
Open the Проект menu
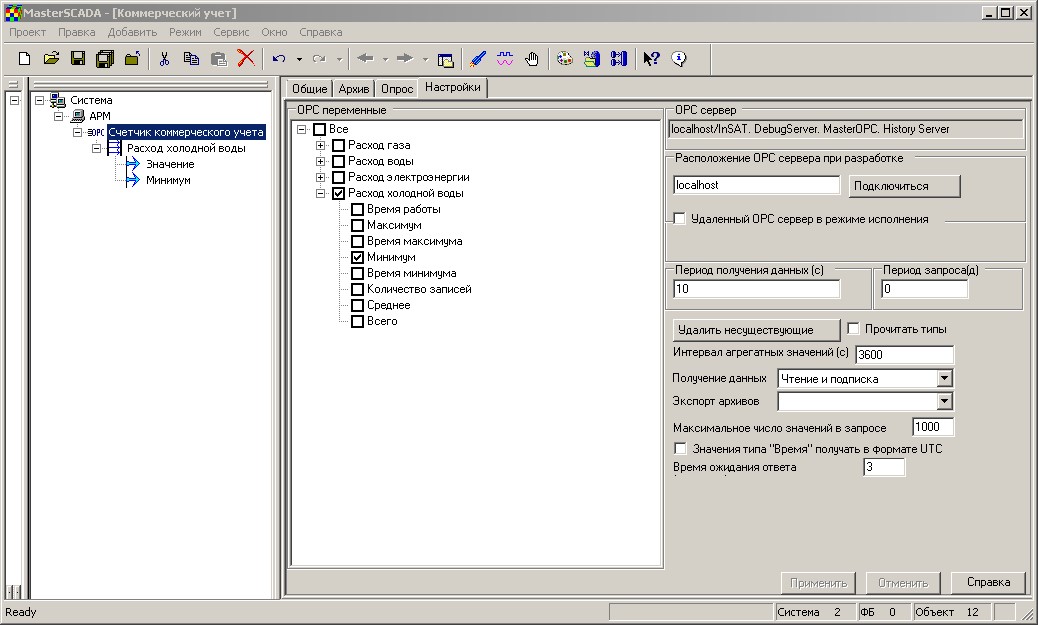[28, 32]
